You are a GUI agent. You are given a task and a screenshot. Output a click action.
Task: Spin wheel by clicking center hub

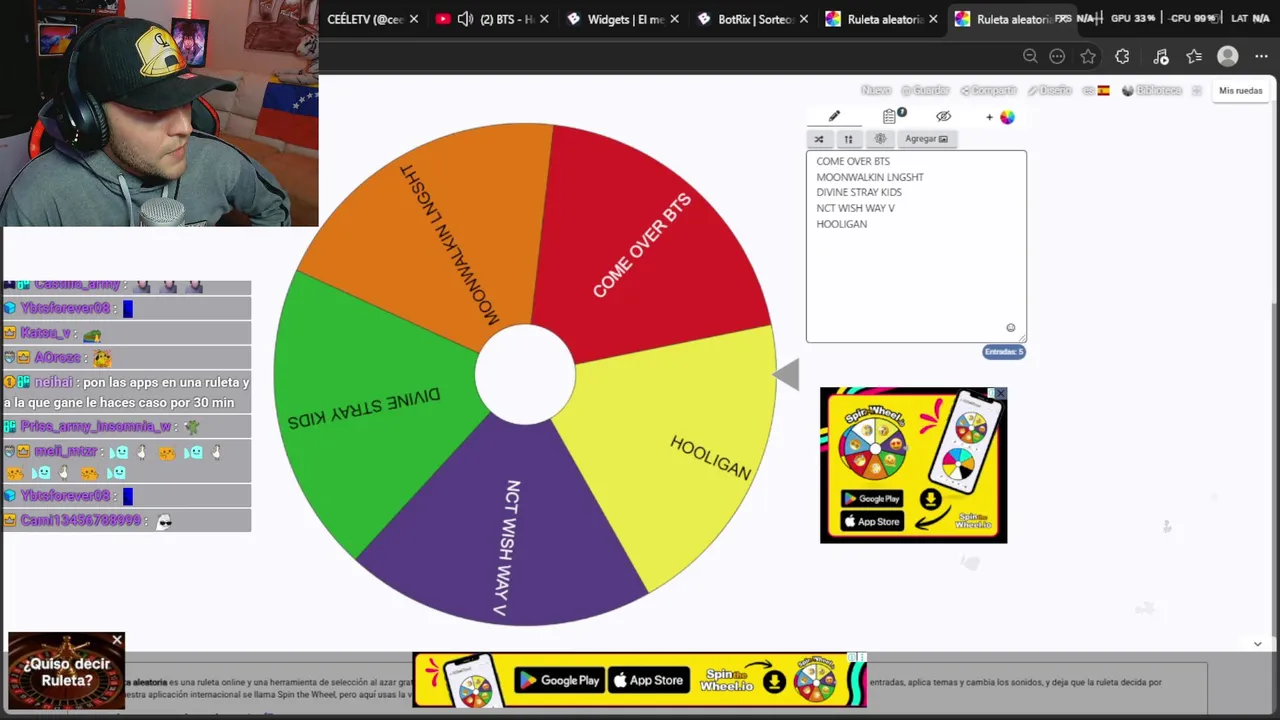click(x=525, y=374)
